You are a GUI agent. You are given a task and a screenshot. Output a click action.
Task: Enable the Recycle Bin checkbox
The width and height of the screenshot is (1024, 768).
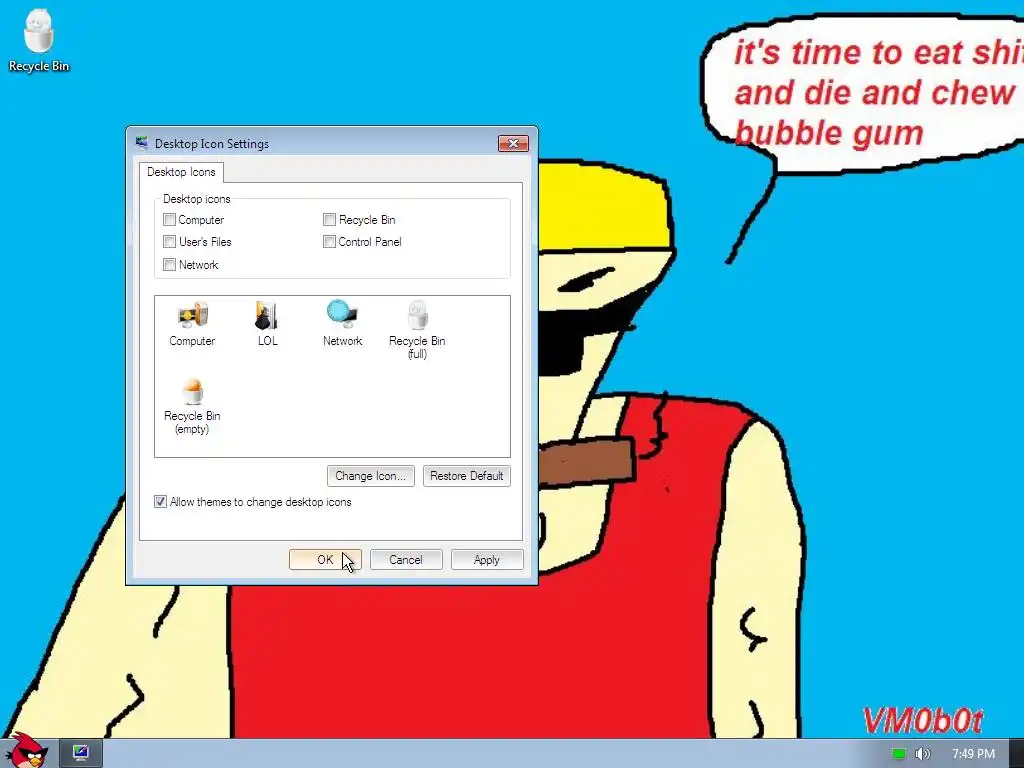pos(329,219)
